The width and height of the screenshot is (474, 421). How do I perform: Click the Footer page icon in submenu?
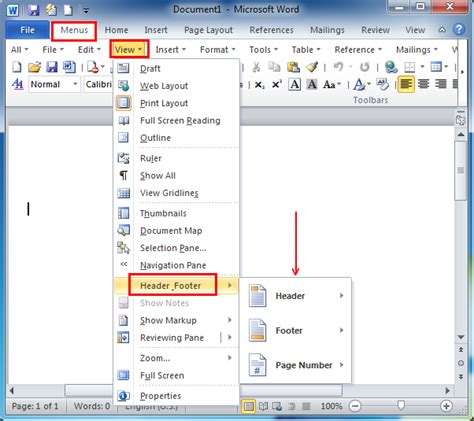click(257, 330)
